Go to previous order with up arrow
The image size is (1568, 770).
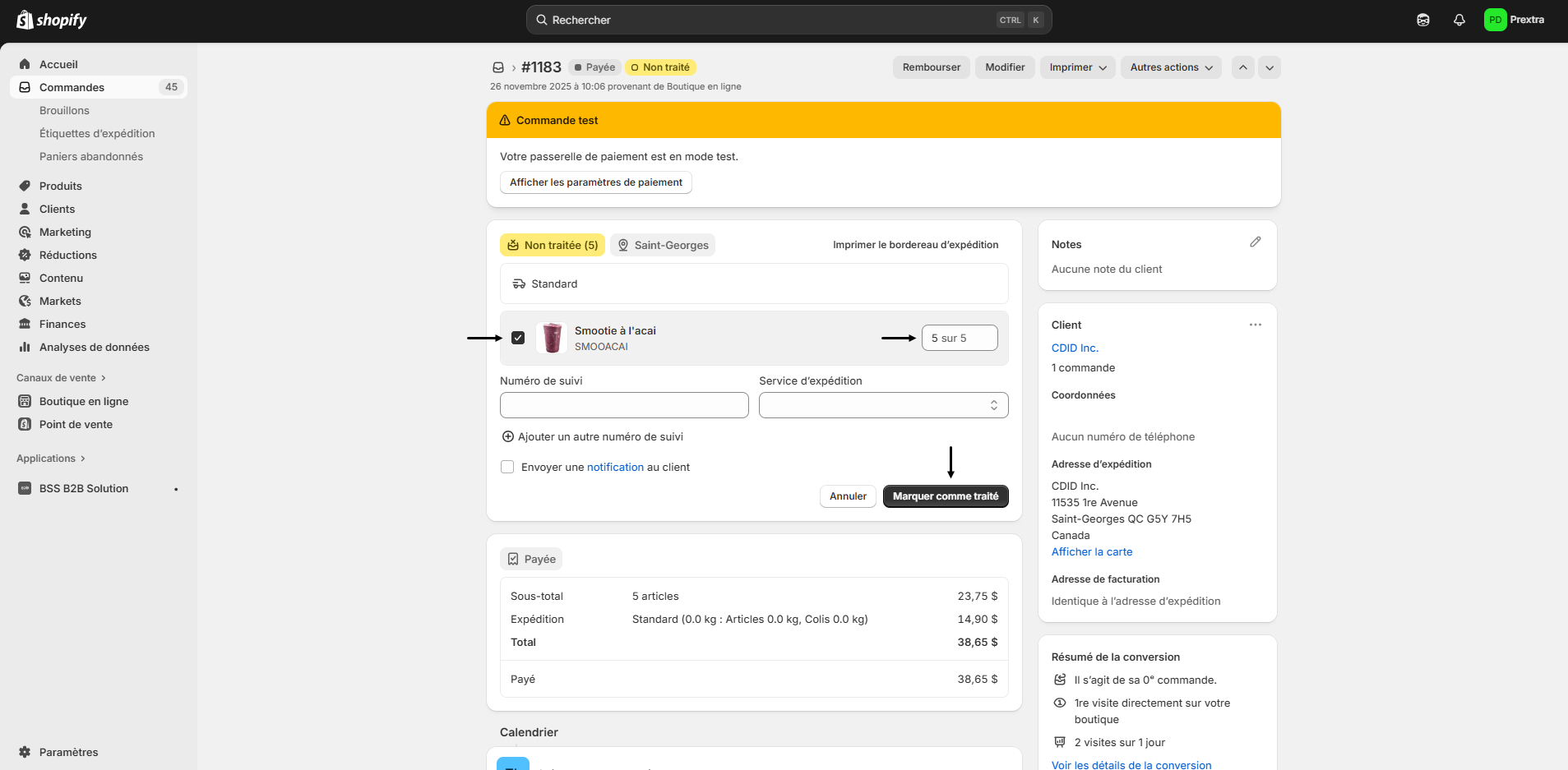[x=1242, y=67]
